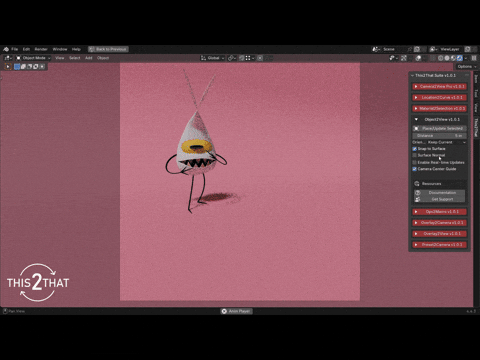Image resolution: width=480 pixels, height=360 pixels.
Task: Switch to solid shading icon
Action: 447,58
